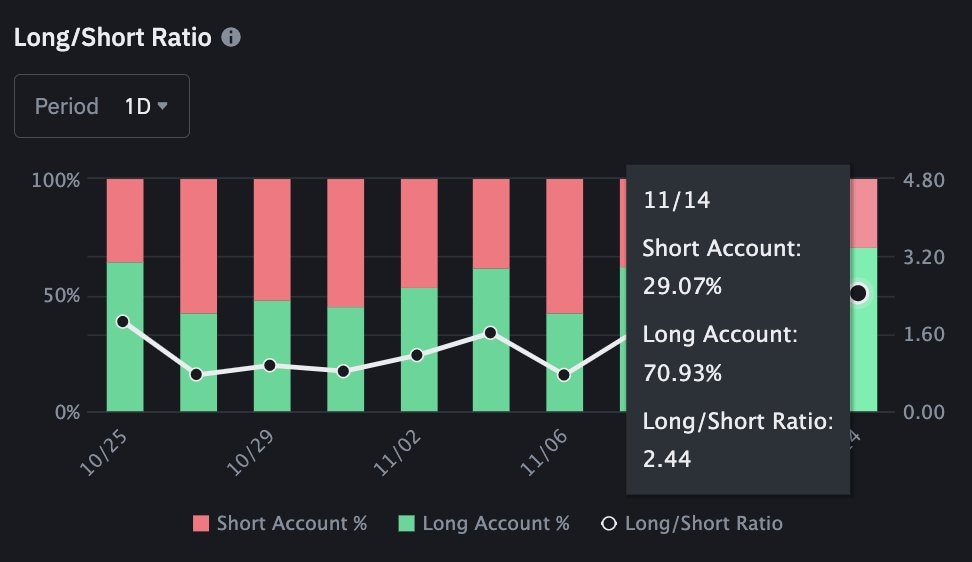Click the red Short Account legend swatch
Screen dimensions: 972x562
[x=200, y=523]
